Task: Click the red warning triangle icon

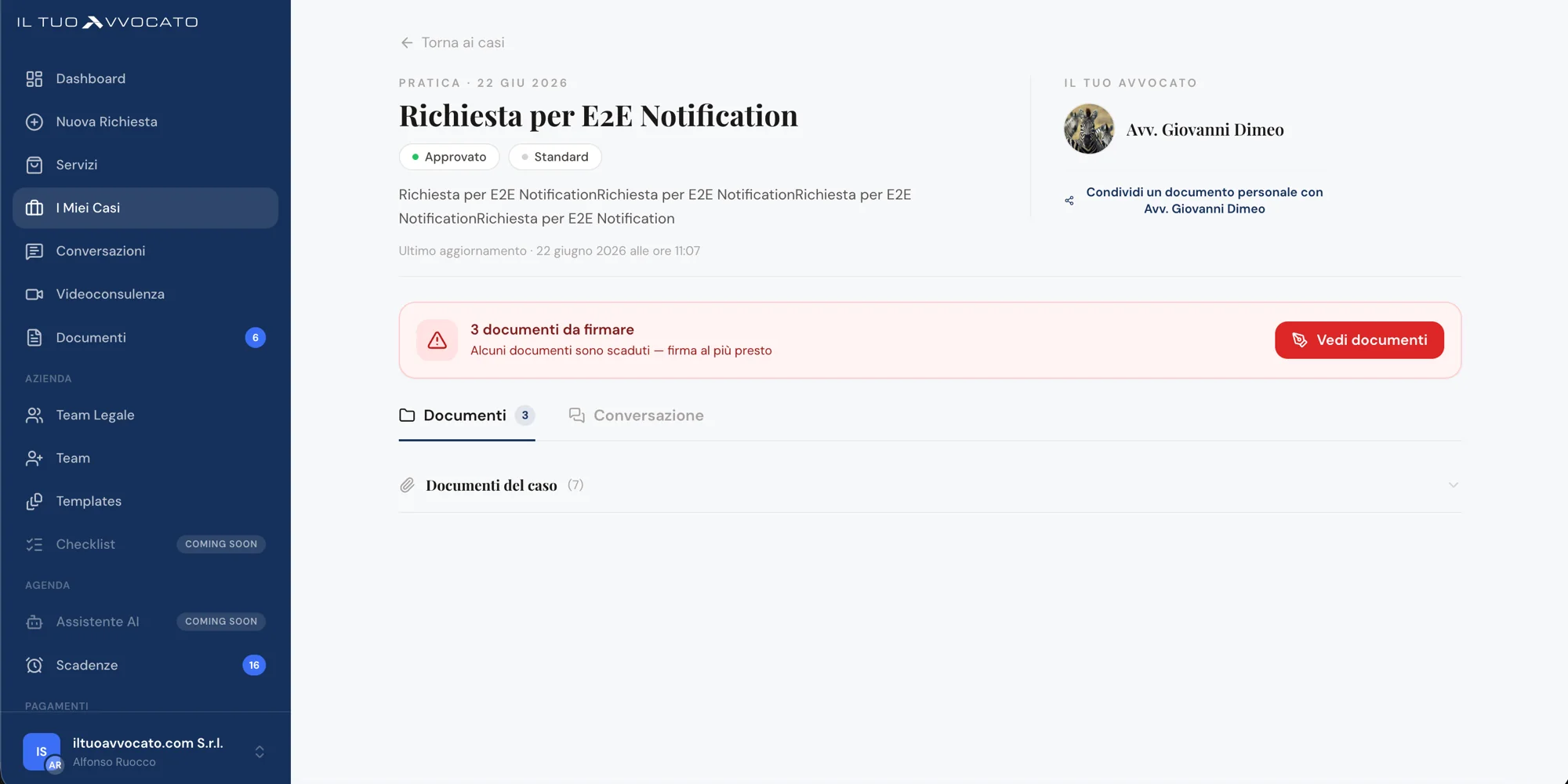Action: click(x=437, y=340)
